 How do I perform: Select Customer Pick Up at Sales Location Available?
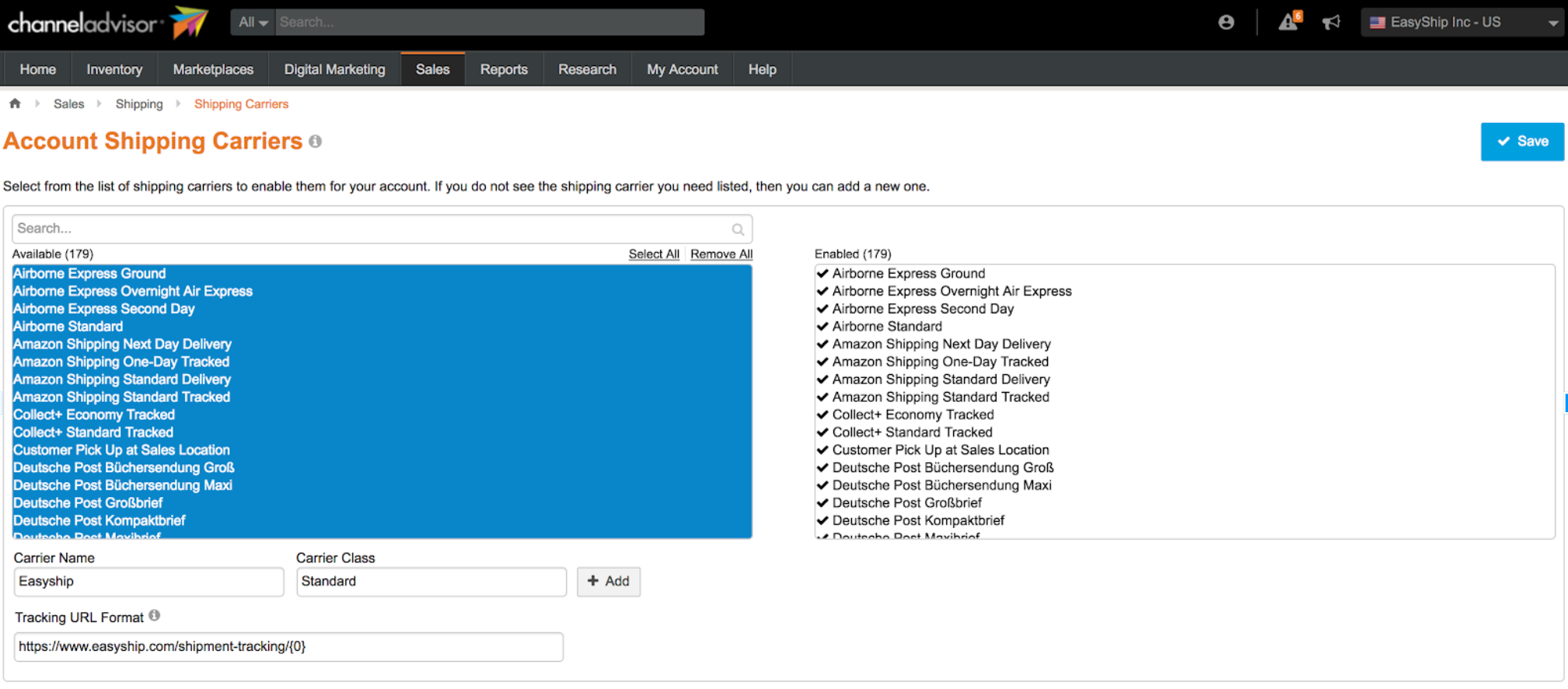[382, 450]
